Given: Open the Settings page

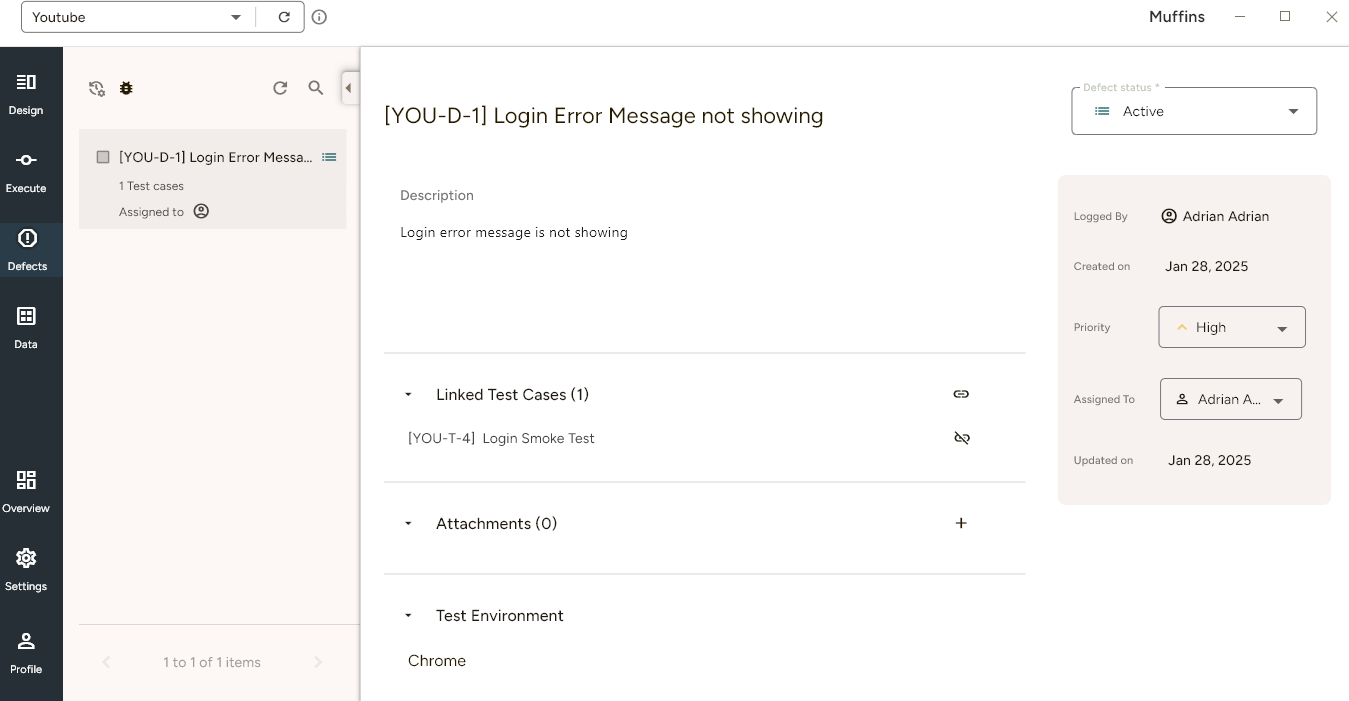Looking at the screenshot, I should 26,570.
